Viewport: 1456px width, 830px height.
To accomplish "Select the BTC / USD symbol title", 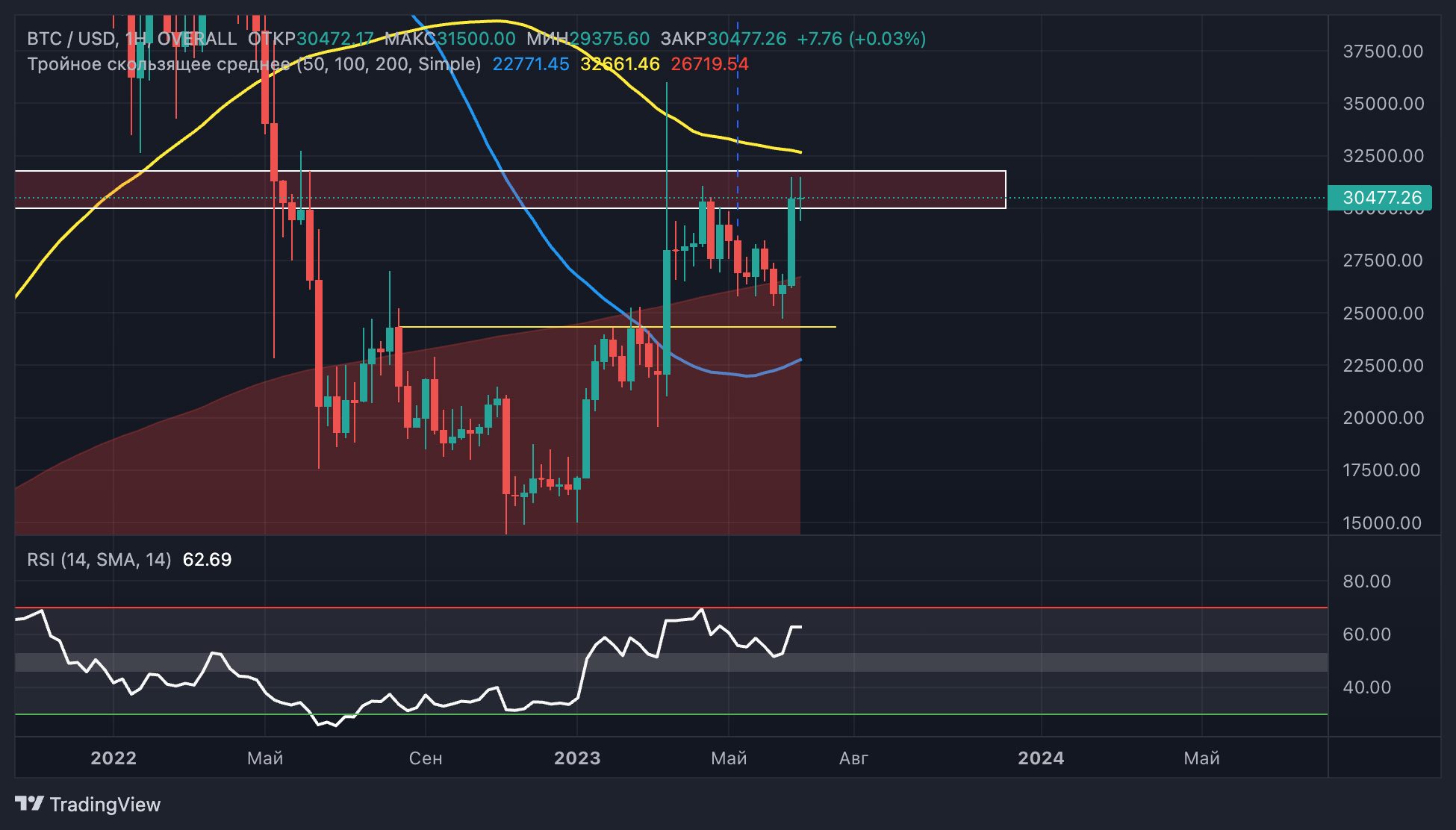I will [72, 39].
